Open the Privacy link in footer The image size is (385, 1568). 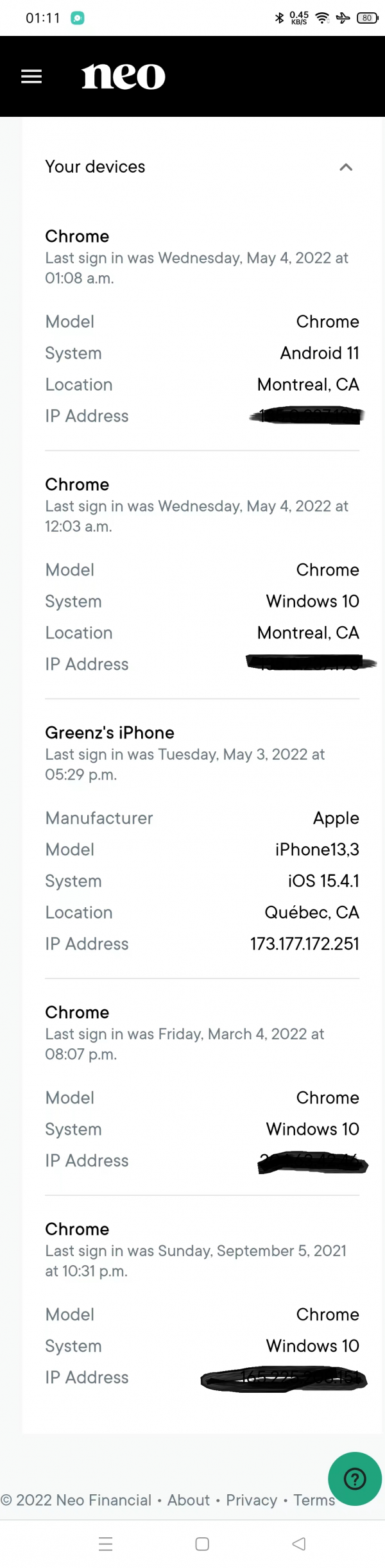coord(252,1500)
